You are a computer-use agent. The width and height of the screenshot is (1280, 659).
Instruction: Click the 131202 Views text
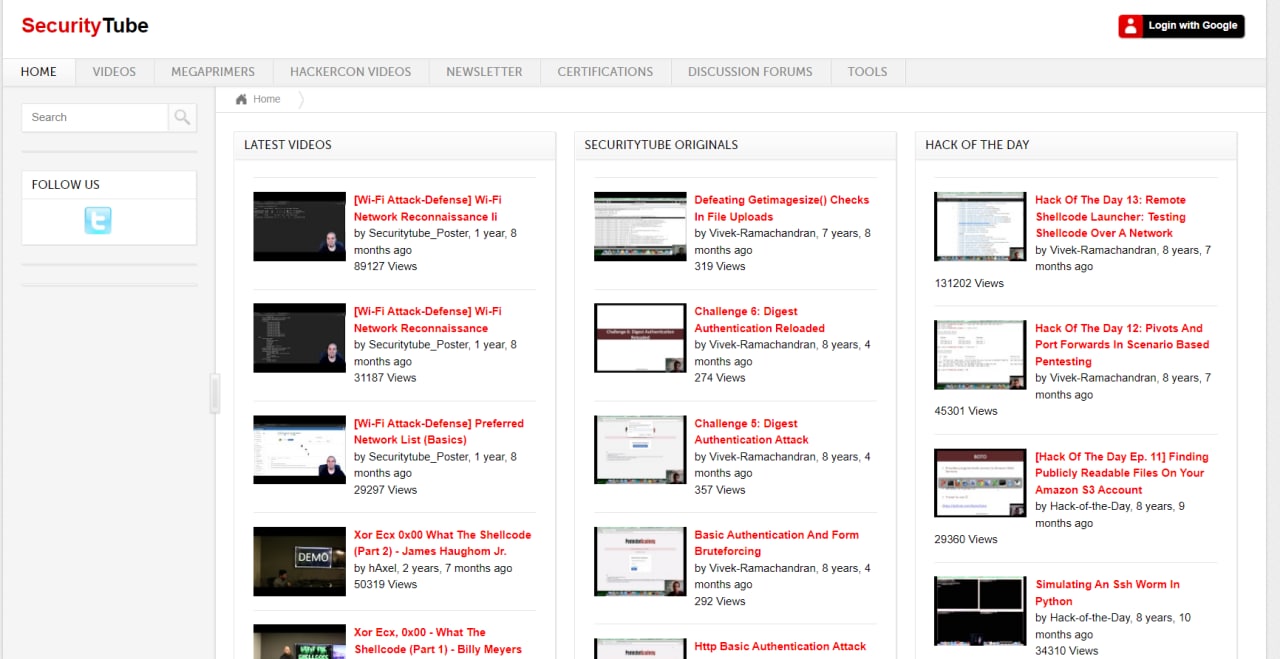pyautogui.click(x=969, y=283)
